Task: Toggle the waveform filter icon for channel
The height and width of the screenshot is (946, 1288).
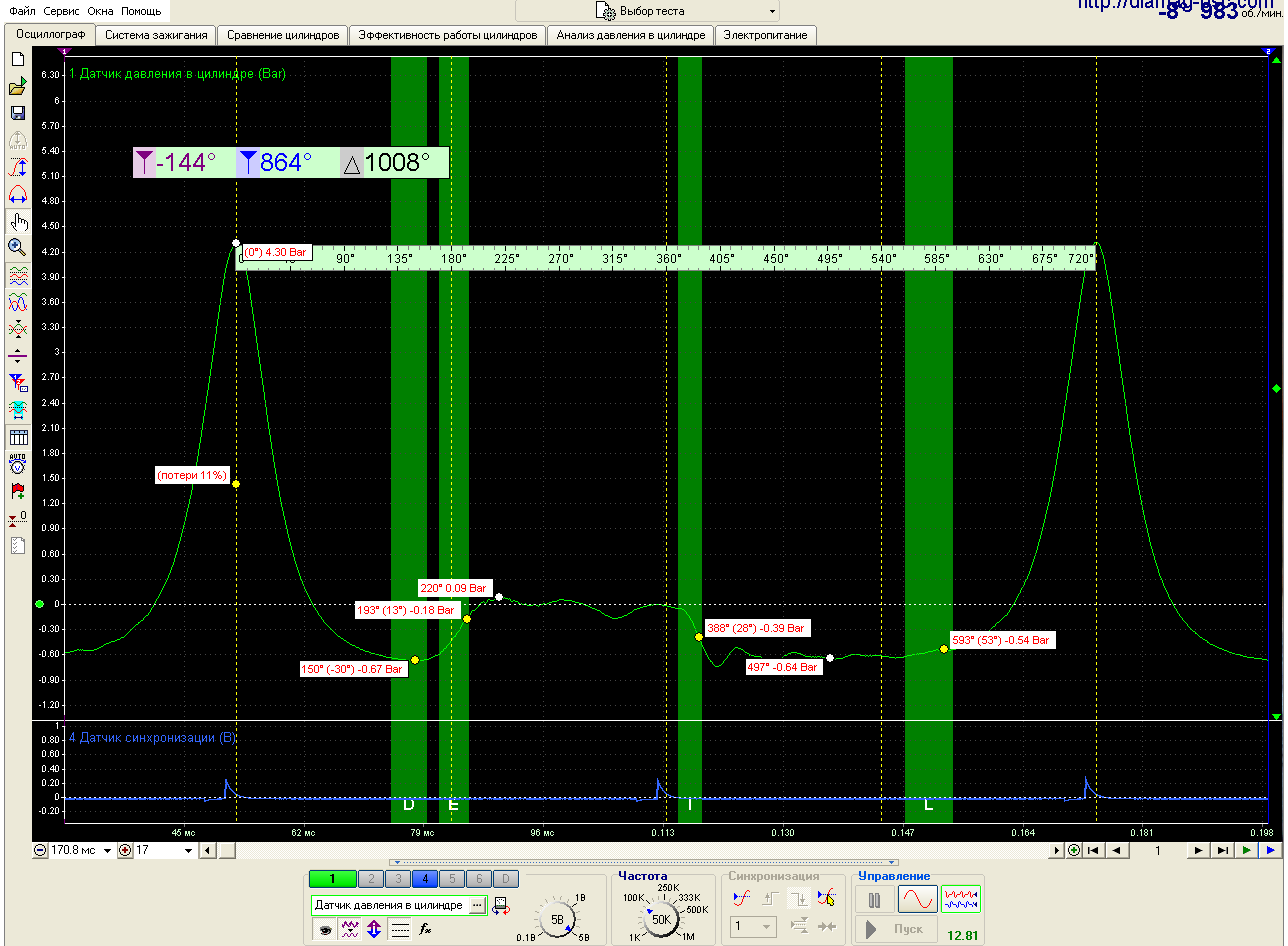Action: pos(350,929)
